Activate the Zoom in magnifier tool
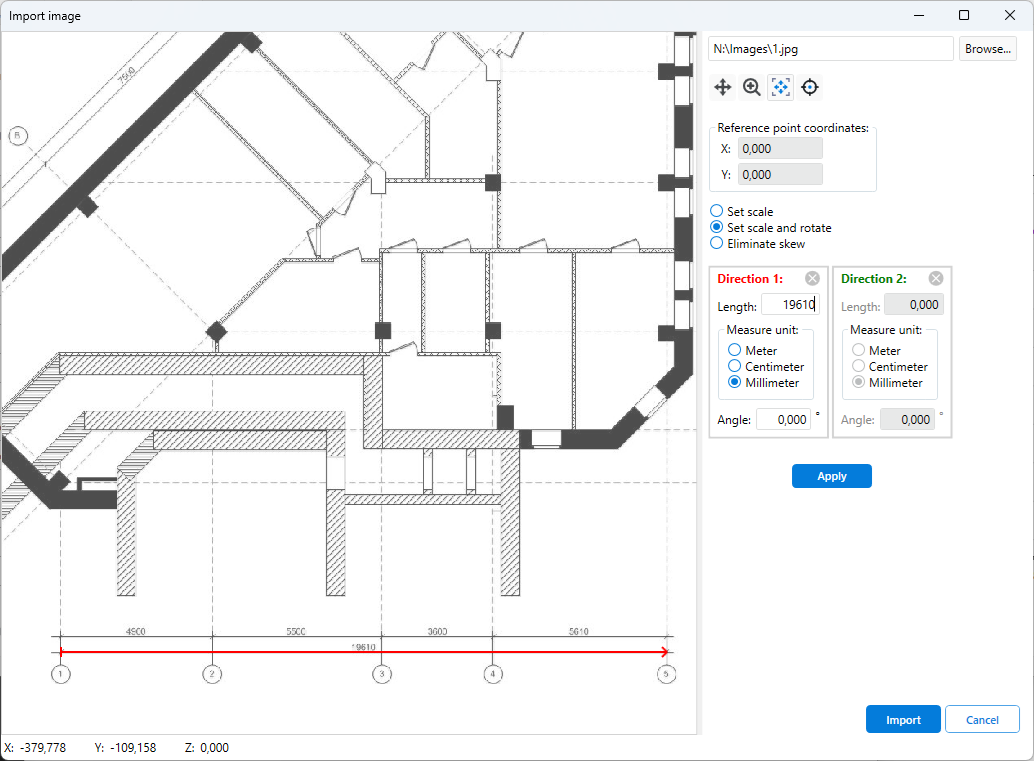 [x=752, y=88]
